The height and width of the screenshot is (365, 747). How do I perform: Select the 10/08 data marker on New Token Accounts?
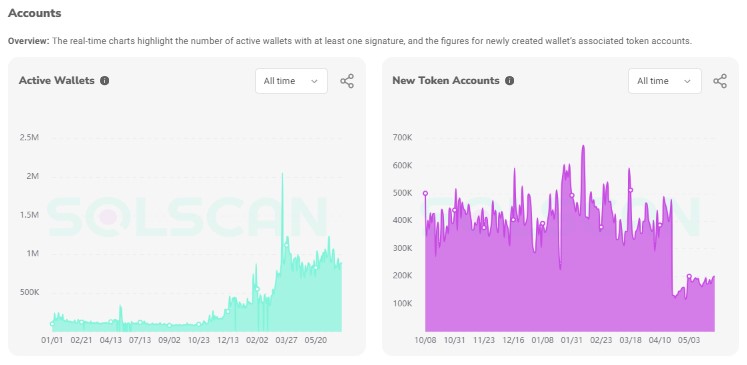(425, 193)
